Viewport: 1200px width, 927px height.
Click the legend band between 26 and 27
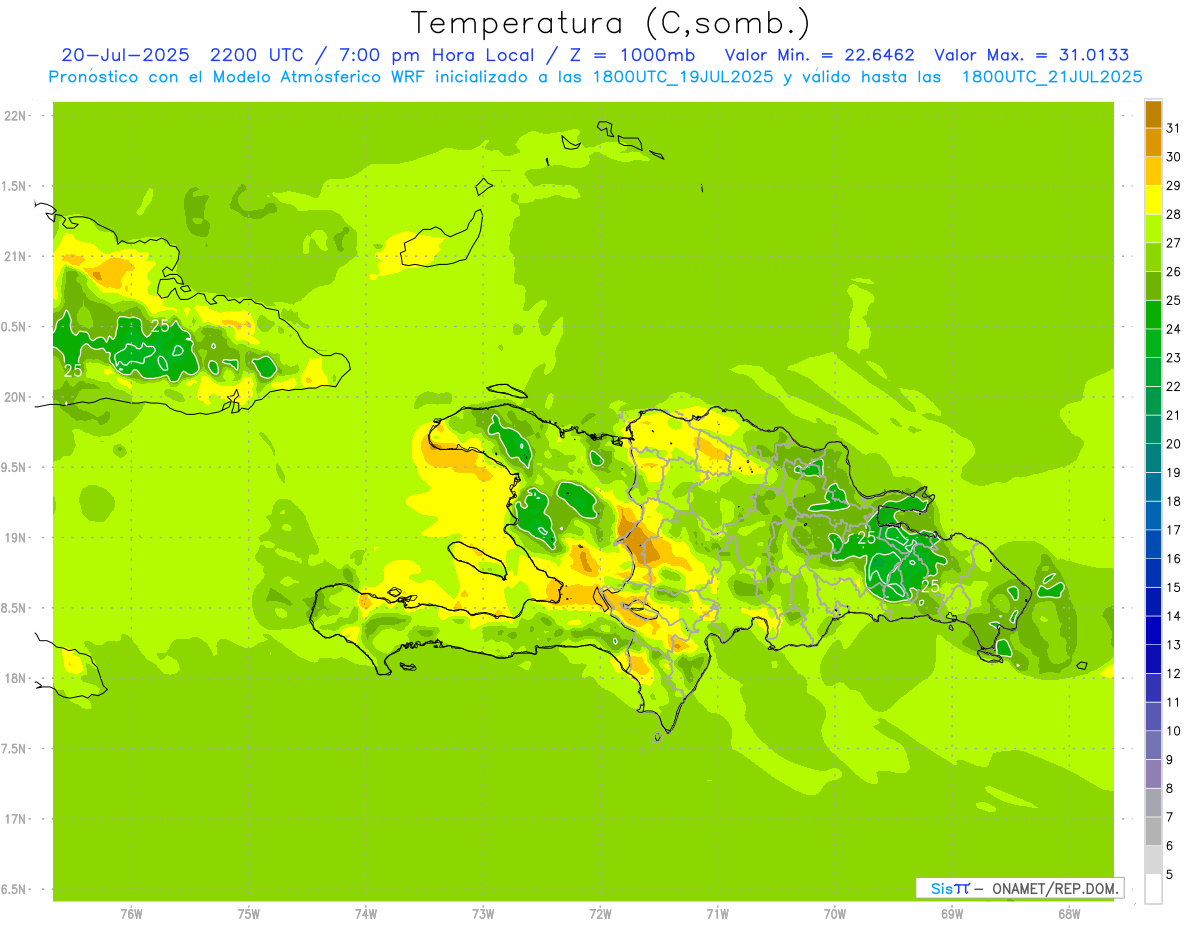tap(1153, 257)
